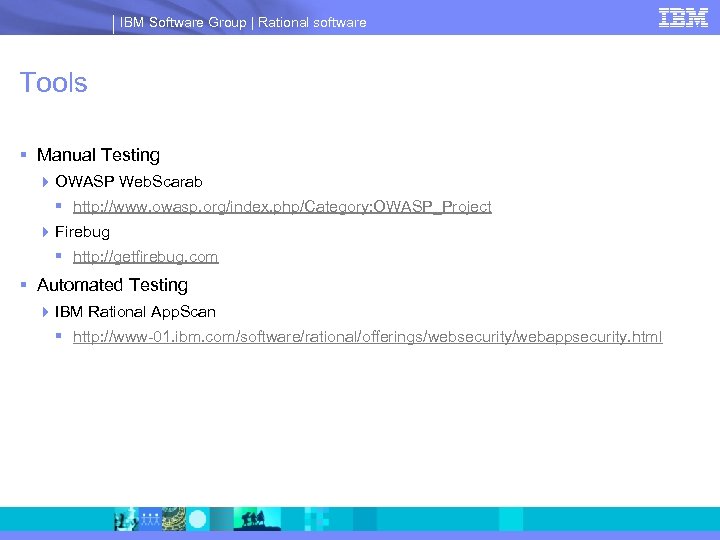Click the people figures image in footer
The image size is (720, 540).
[150, 519]
